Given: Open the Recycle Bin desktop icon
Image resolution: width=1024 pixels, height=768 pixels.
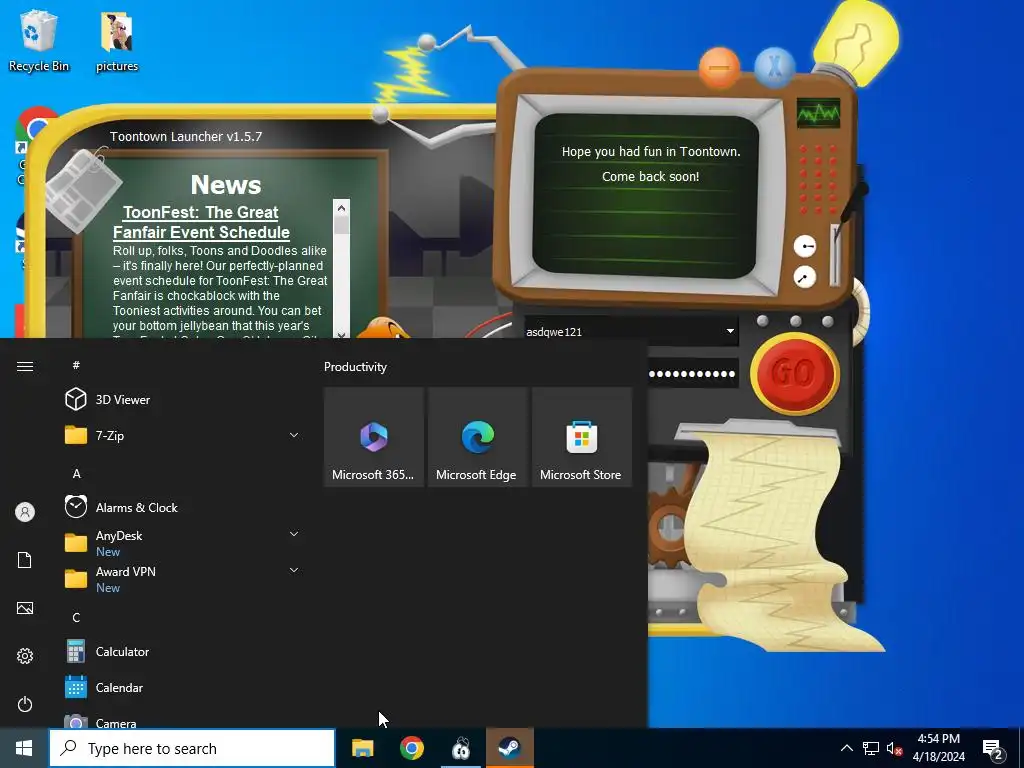Looking at the screenshot, I should tap(38, 40).
